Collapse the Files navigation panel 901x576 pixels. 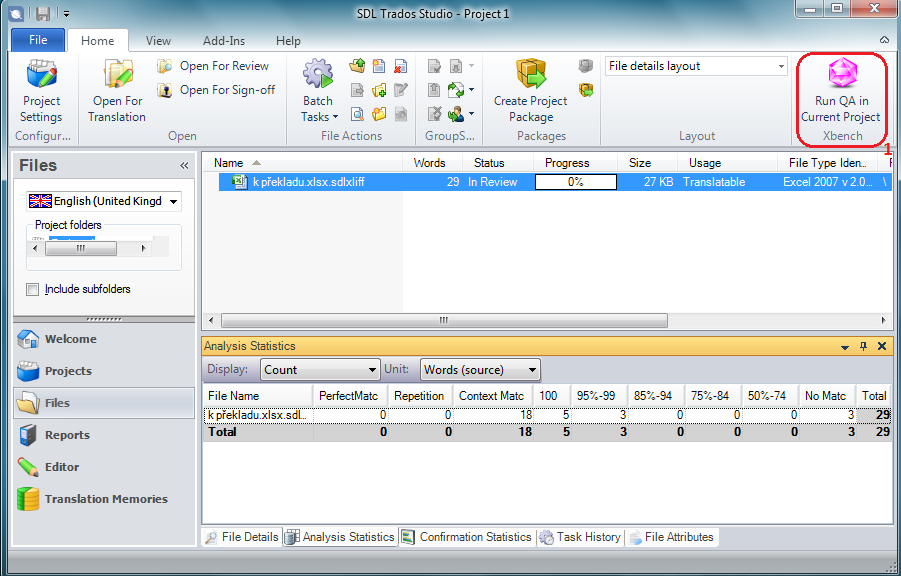click(x=184, y=166)
